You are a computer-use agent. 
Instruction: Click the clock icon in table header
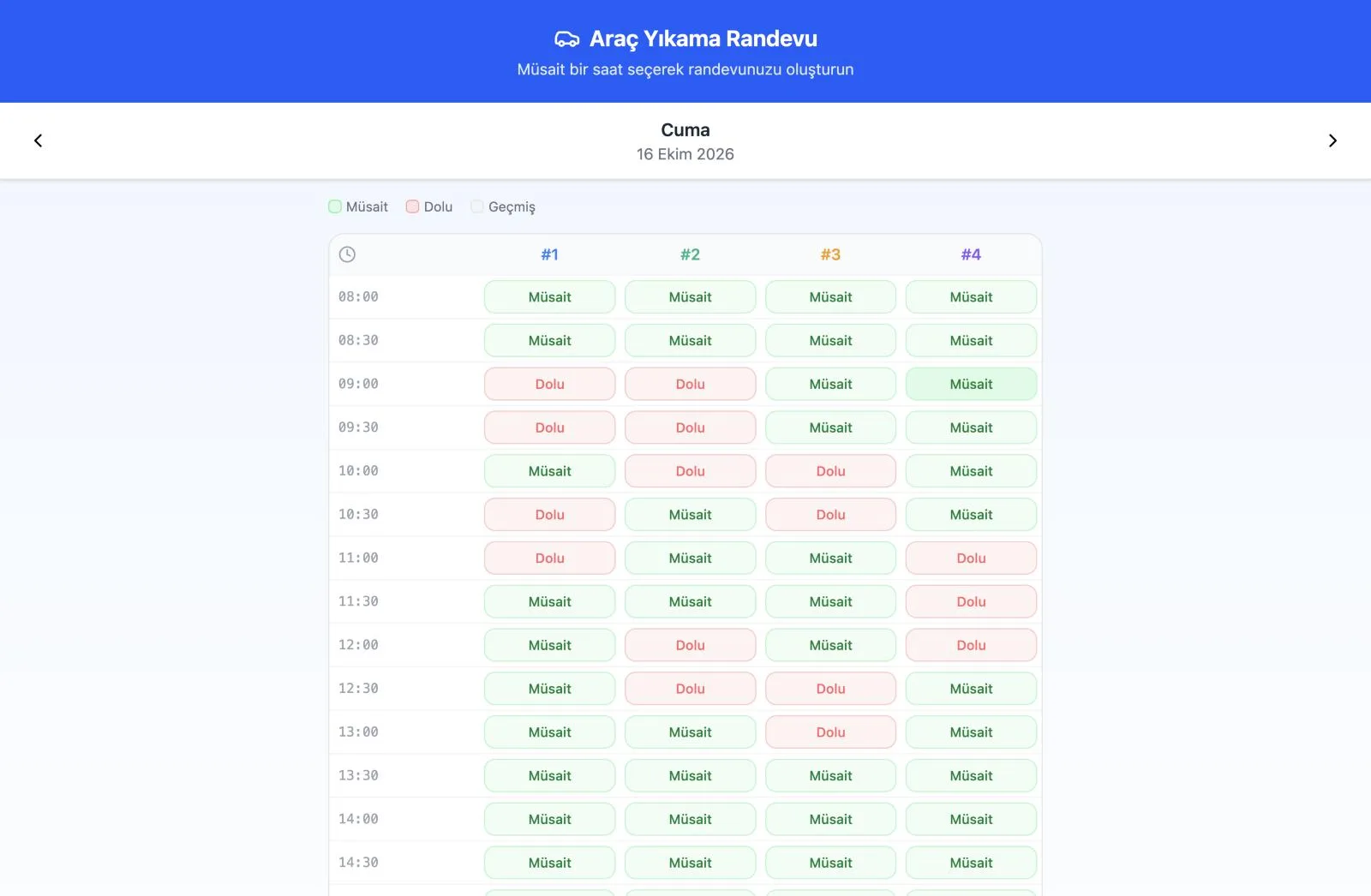[347, 254]
